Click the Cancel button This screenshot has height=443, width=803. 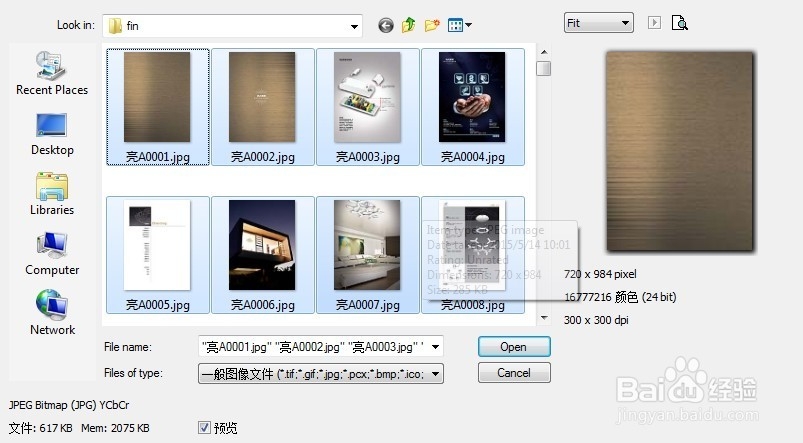(514, 373)
